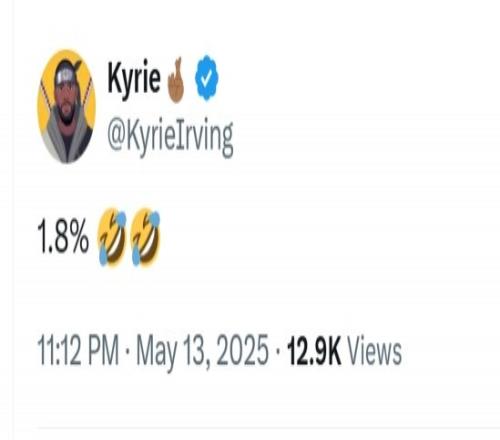Viewport: 500px width, 440px height.
Task: Open Kyrie's profile avatar picture
Action: click(x=66, y=106)
